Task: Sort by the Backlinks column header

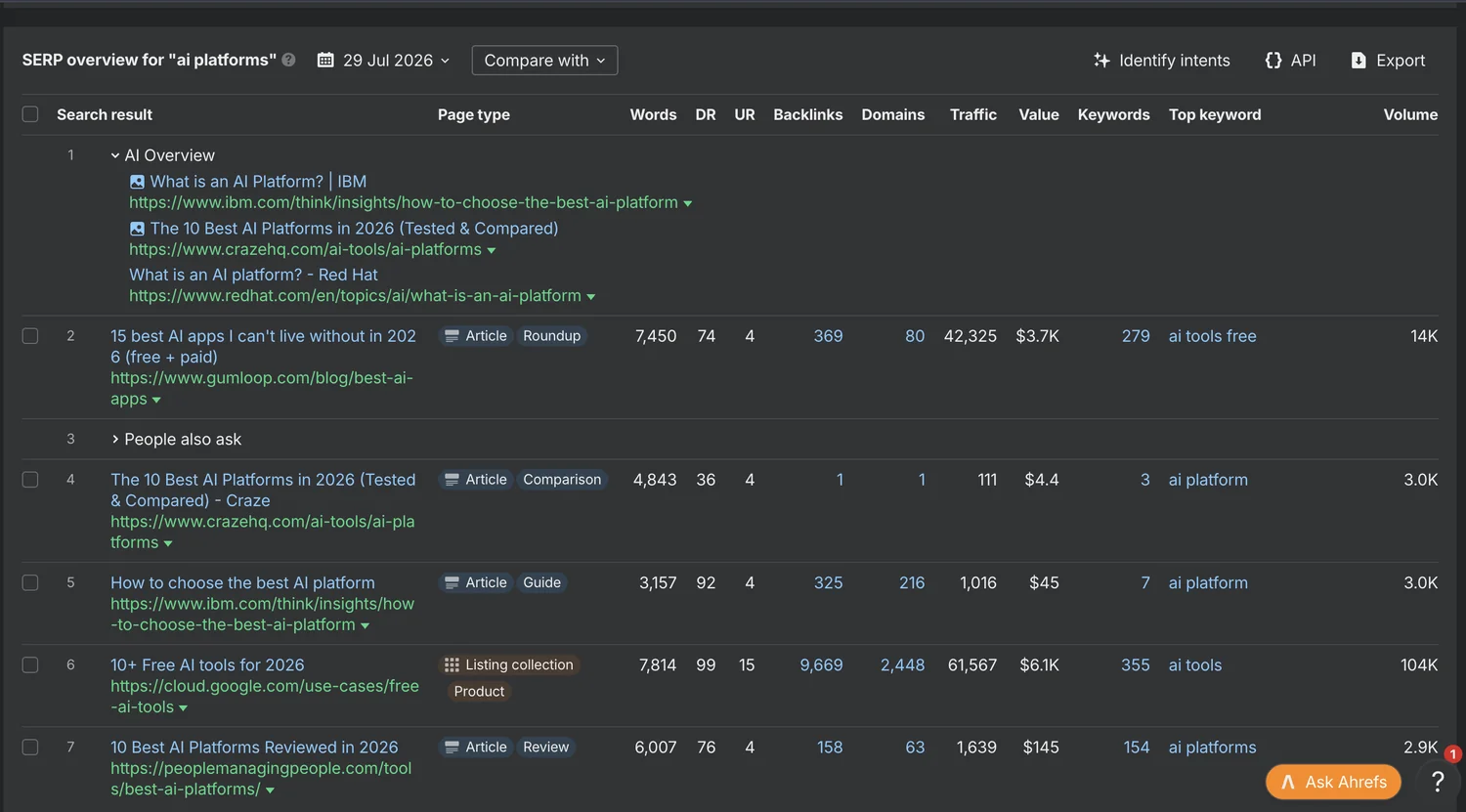Action: [x=807, y=114]
